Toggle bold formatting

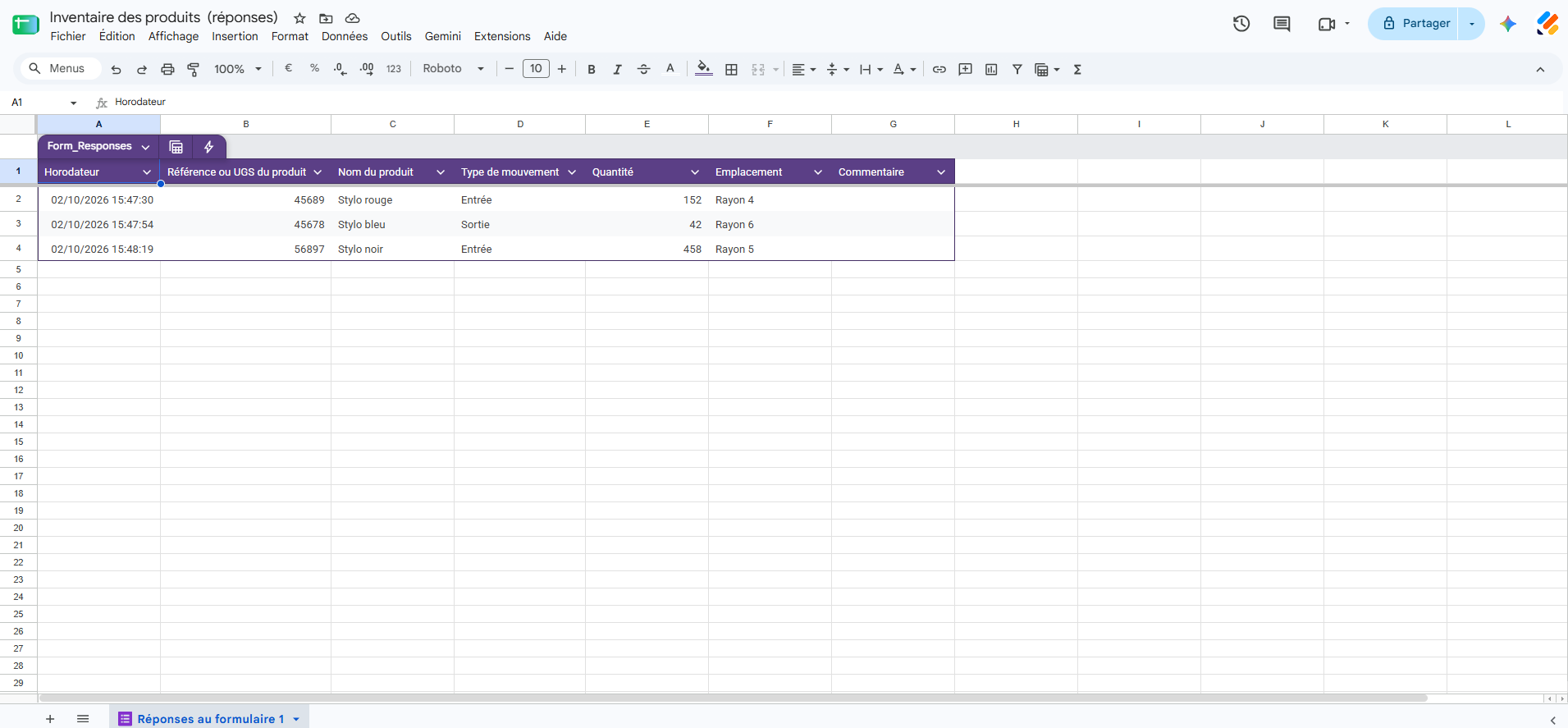point(592,70)
